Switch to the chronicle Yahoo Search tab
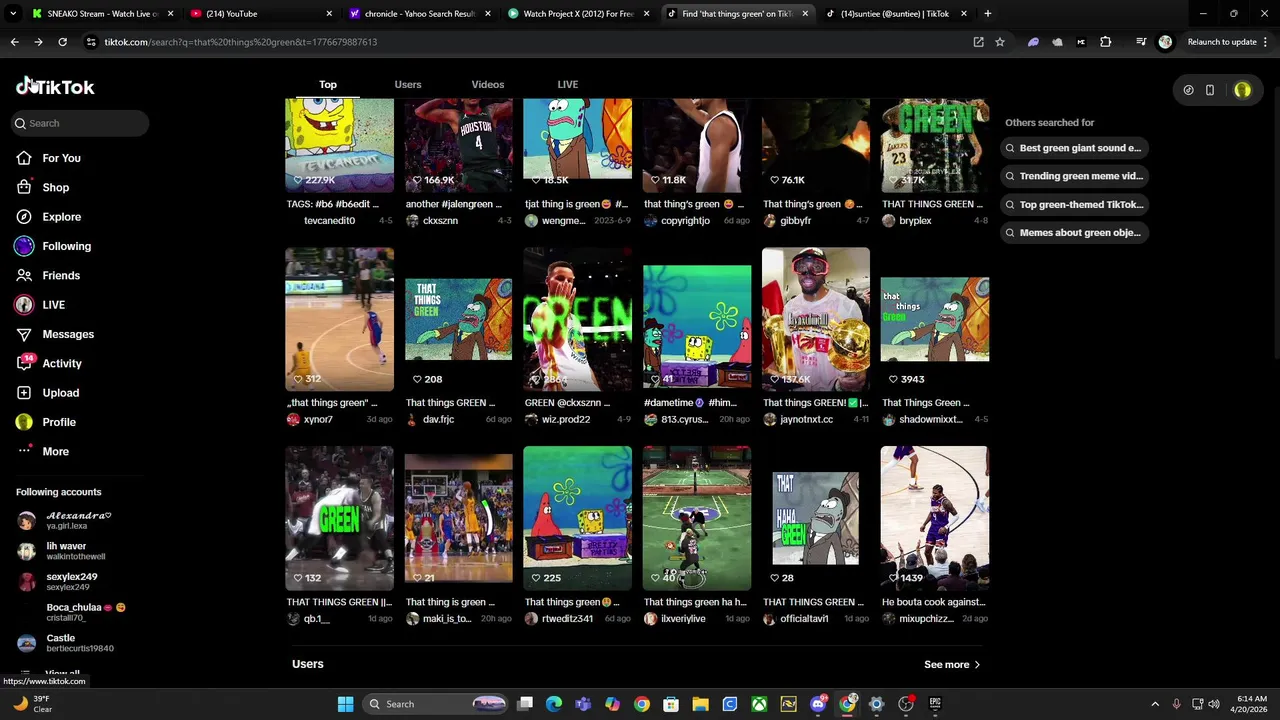 tap(420, 13)
